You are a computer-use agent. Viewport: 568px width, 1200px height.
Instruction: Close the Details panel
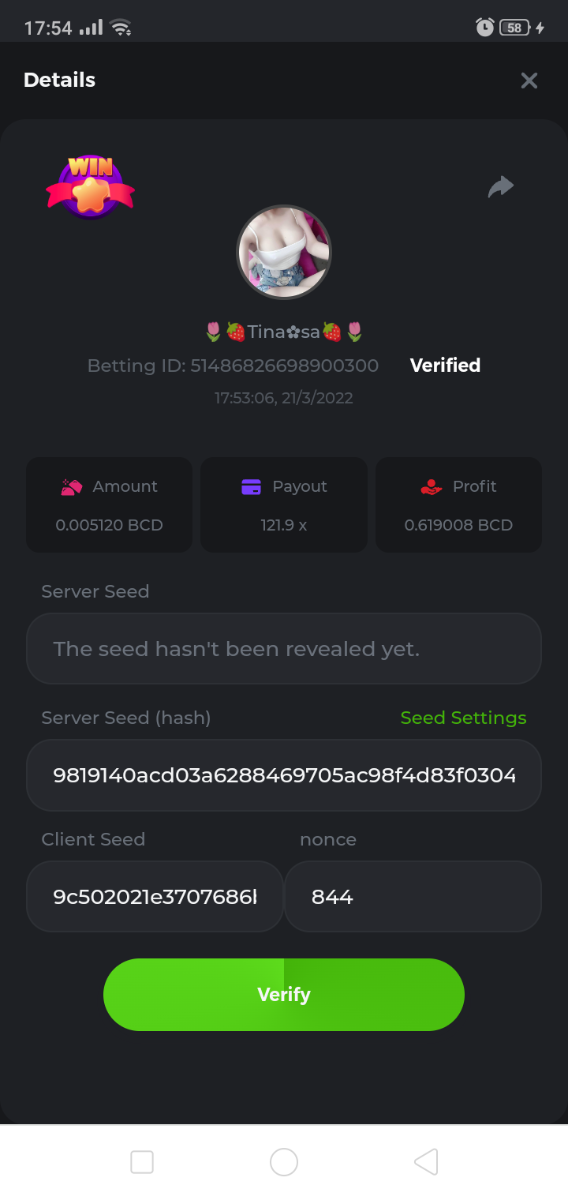pos(529,81)
